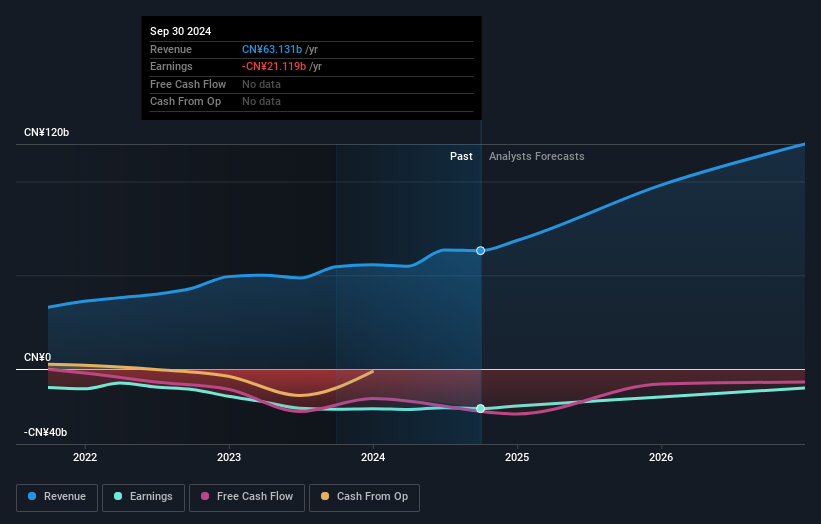Toggle the Free Cash Flow legend button

click(247, 497)
